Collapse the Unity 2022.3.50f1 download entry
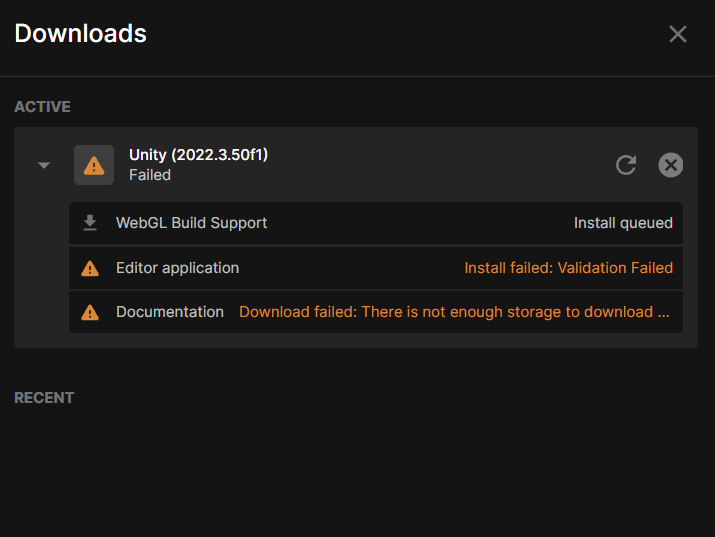Viewport: 715px width, 537px height. tap(44, 165)
